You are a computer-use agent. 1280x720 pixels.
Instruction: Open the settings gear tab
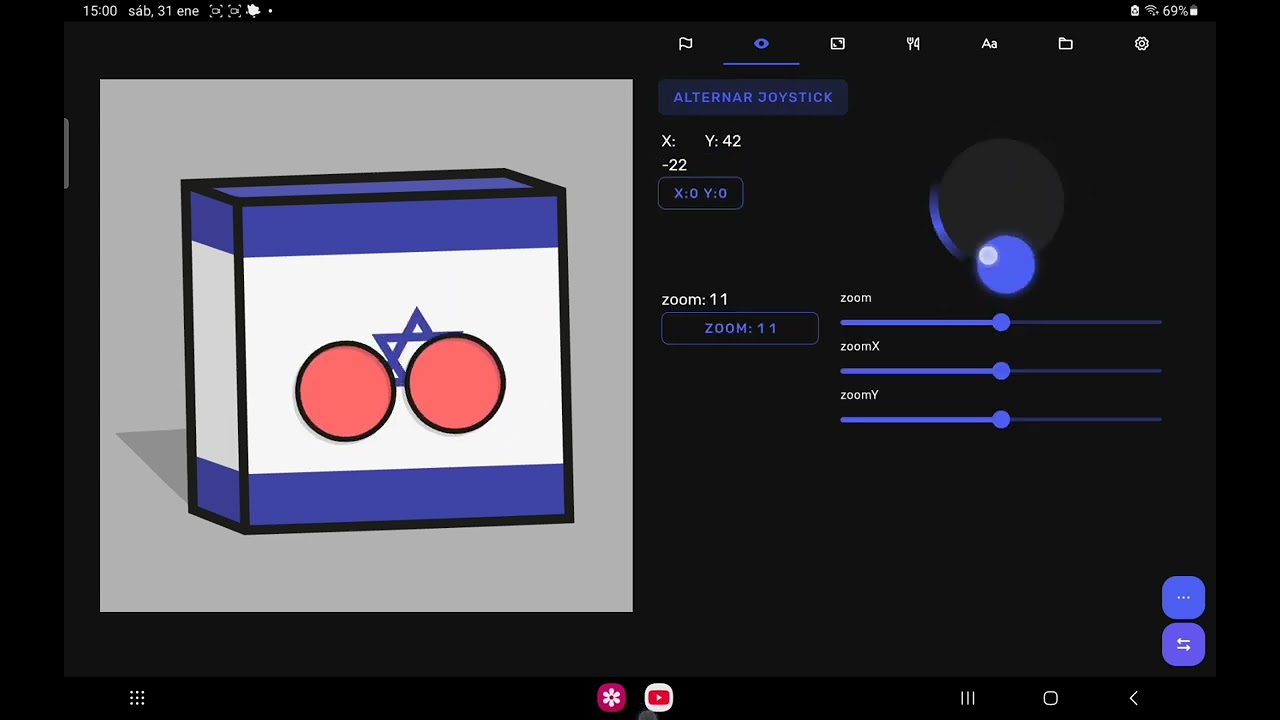click(x=1141, y=44)
